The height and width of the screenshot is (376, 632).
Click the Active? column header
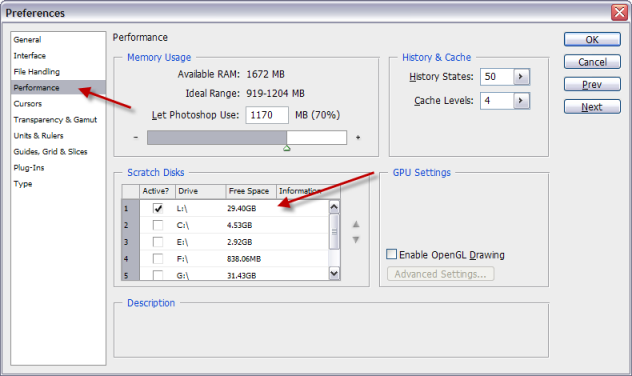pyautogui.click(x=157, y=191)
